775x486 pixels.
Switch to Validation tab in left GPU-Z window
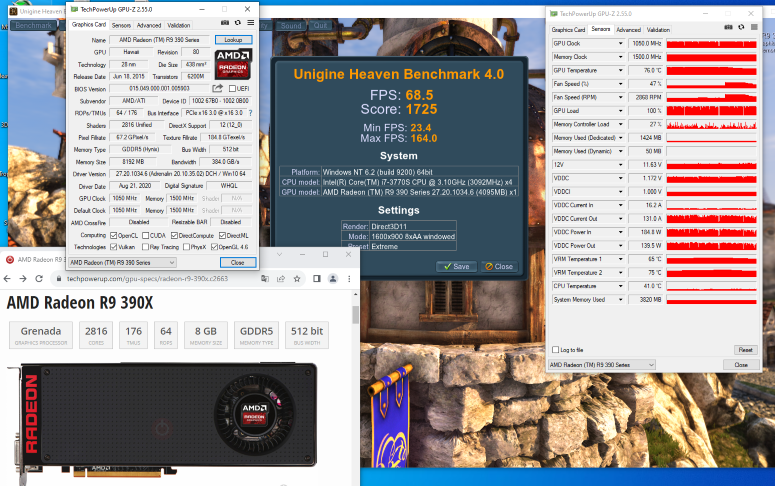[x=178, y=25]
